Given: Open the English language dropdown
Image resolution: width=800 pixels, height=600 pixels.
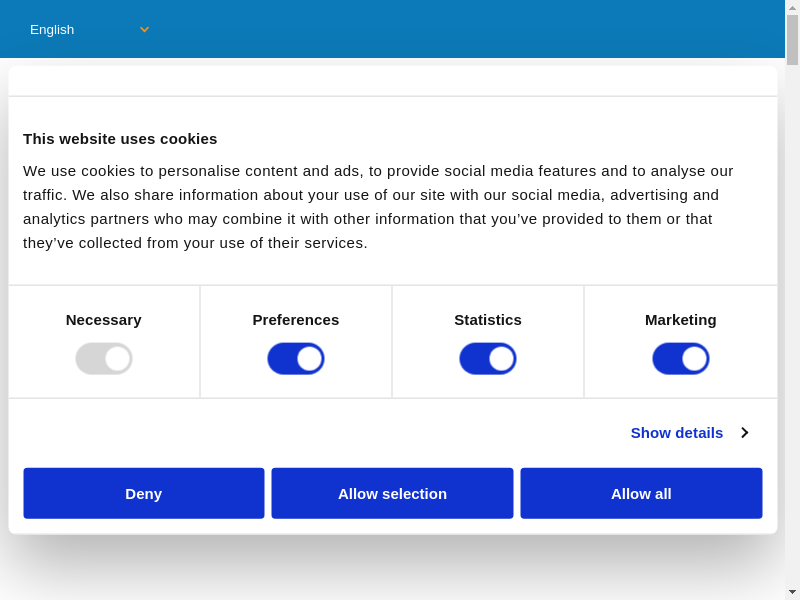Looking at the screenshot, I should [88, 29].
